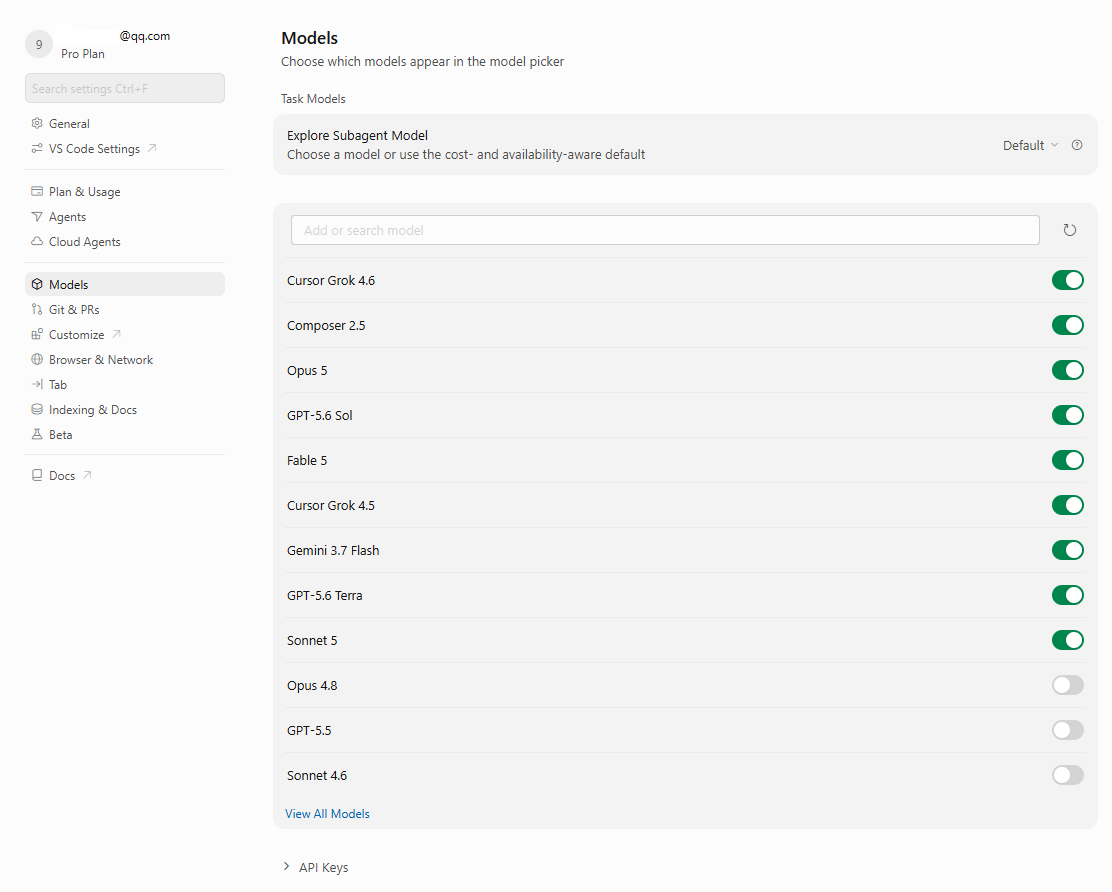Open the General settings page
Screen dimensions: 1112x892
click(125, 123)
